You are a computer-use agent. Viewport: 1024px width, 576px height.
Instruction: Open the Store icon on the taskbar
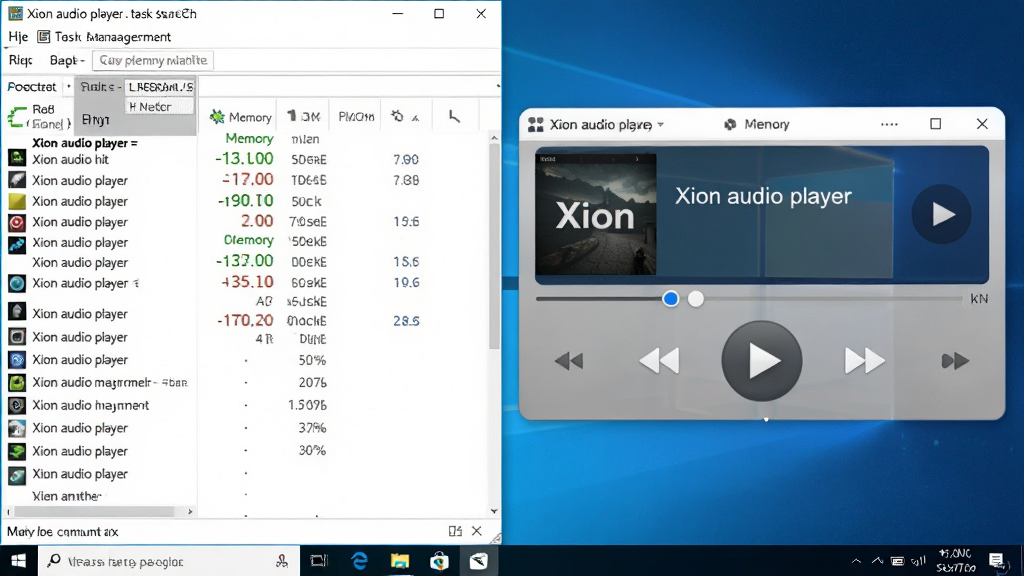pyautogui.click(x=440, y=560)
